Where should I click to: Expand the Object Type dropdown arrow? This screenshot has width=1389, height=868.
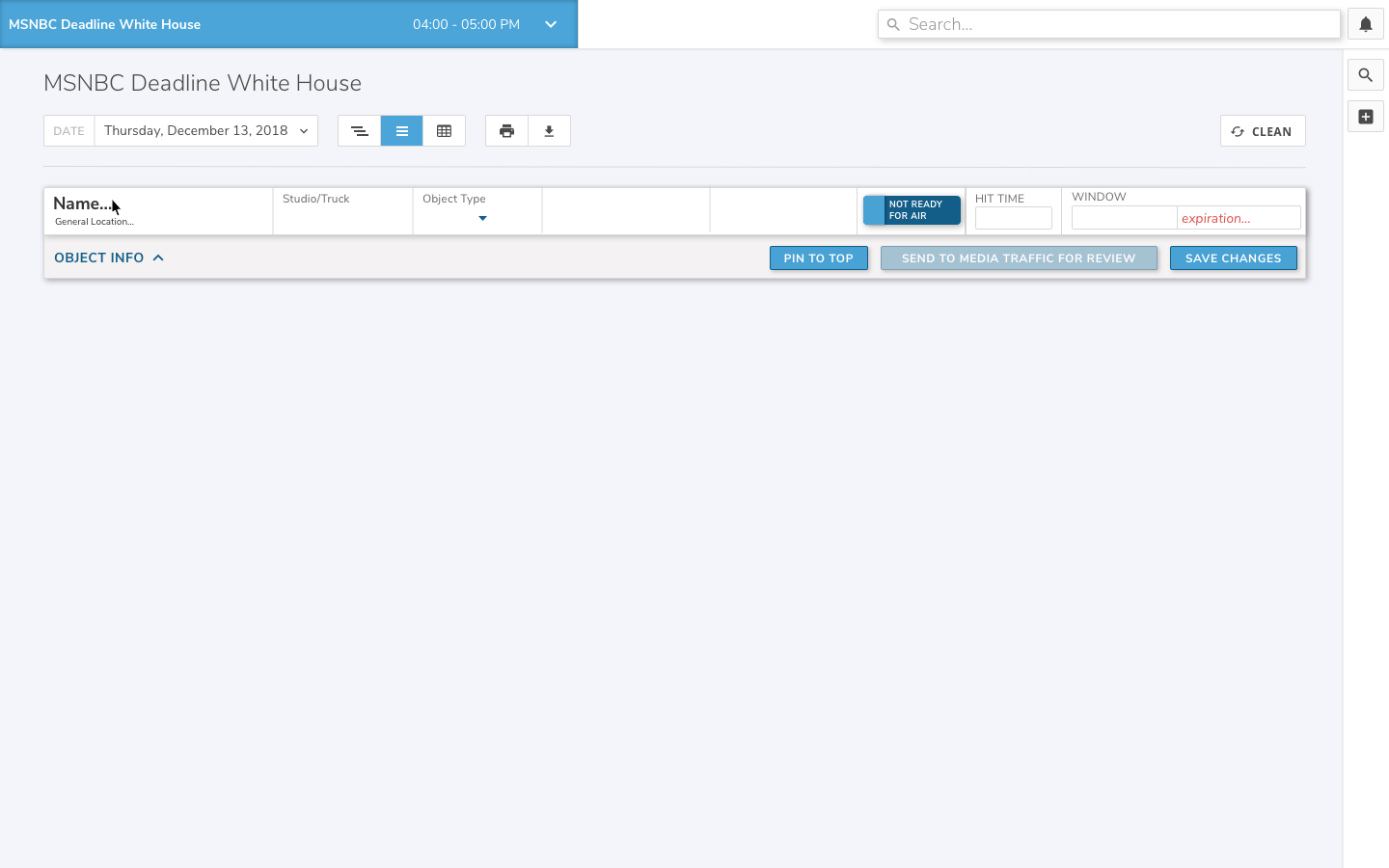482,219
